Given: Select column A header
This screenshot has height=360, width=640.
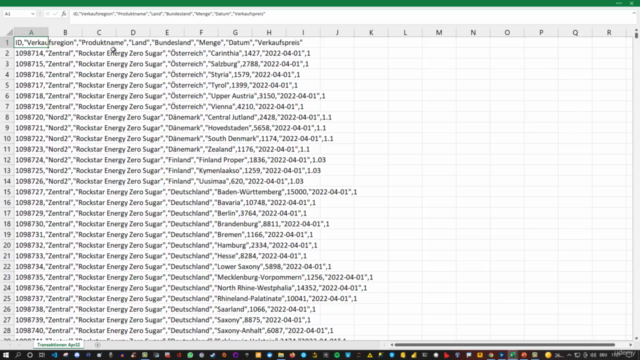Looking at the screenshot, I should 31,32.
